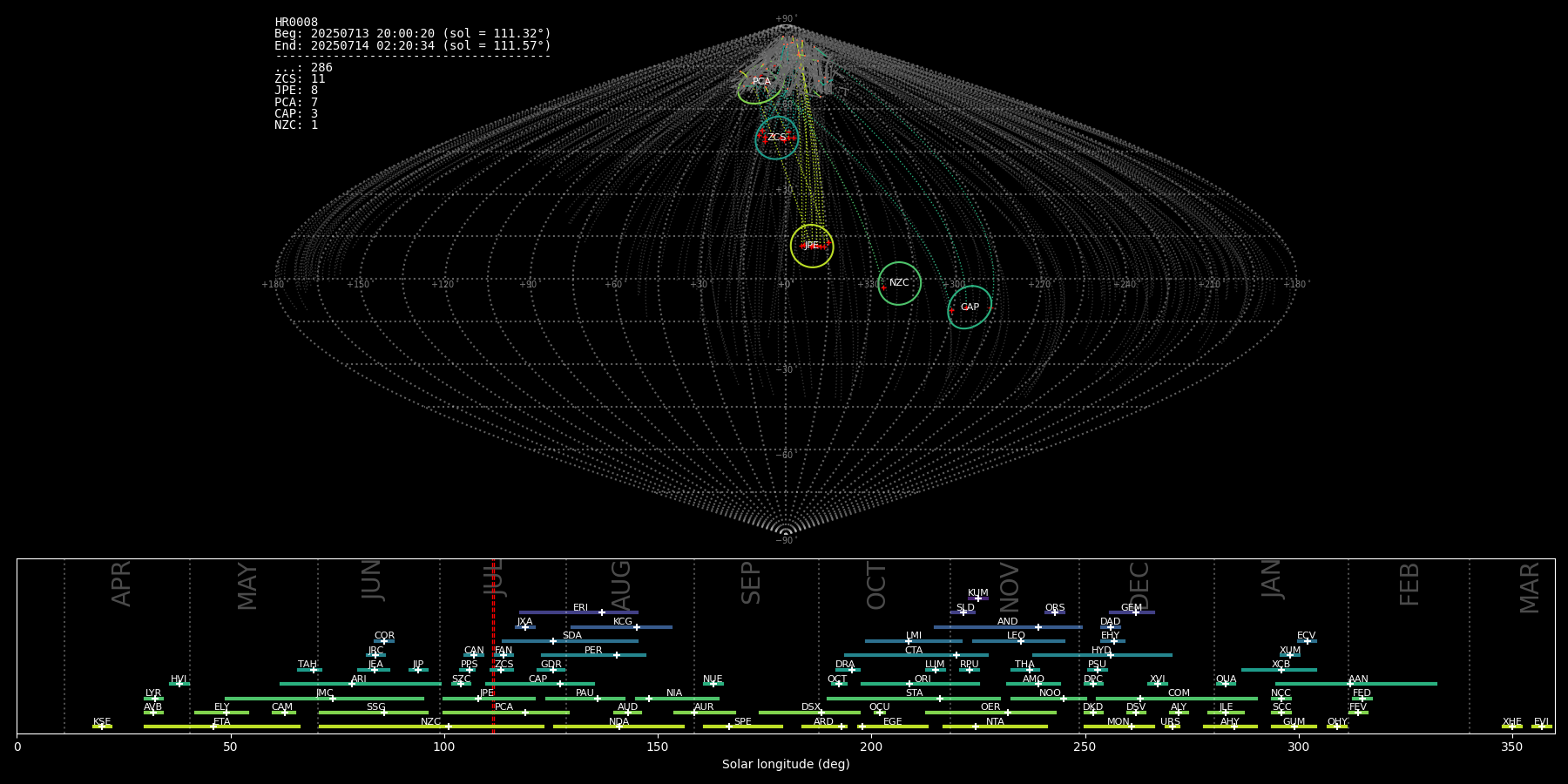Viewport: 1568px width, 784px height.
Task: Click the 350 tick on solar longitude axis
Action: (x=1511, y=747)
